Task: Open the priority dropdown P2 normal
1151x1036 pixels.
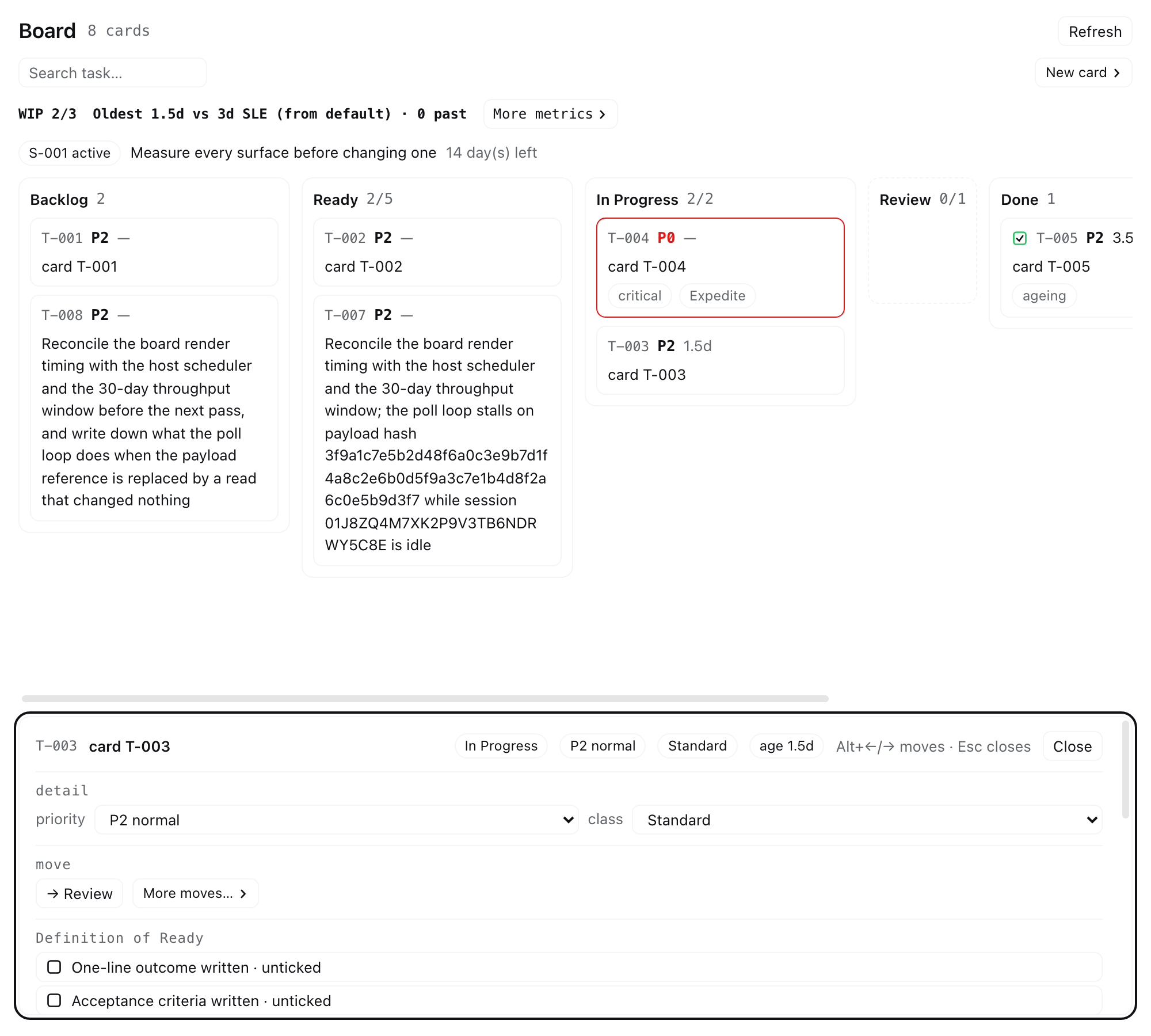Action: click(x=336, y=820)
